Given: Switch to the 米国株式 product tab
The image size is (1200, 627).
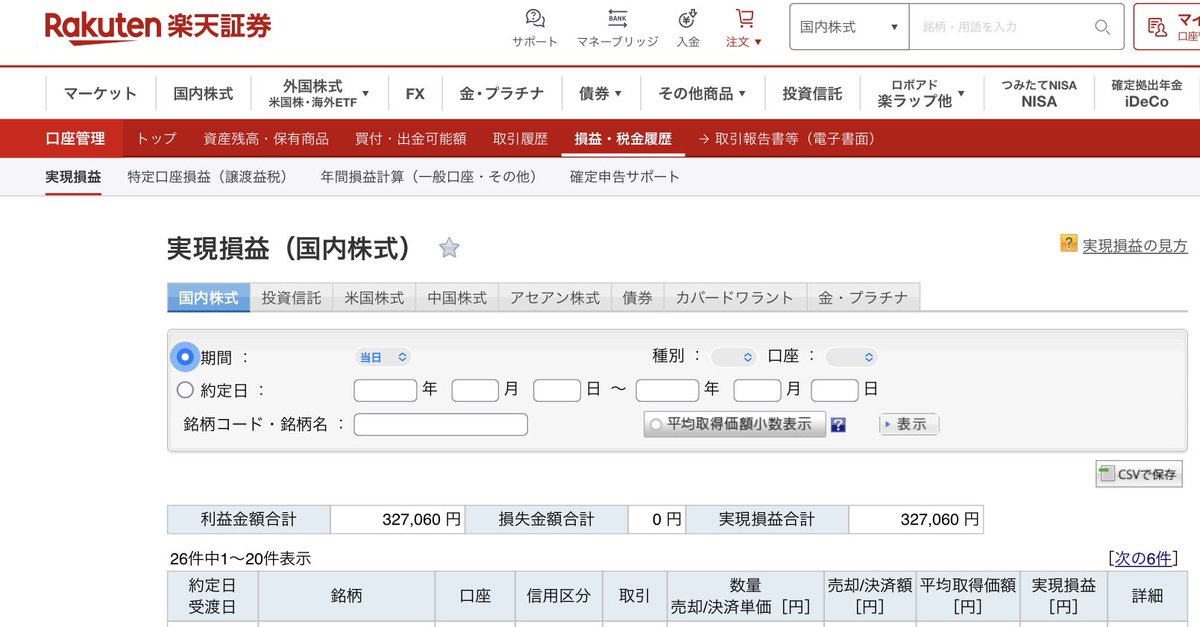Looking at the screenshot, I should 374,298.
